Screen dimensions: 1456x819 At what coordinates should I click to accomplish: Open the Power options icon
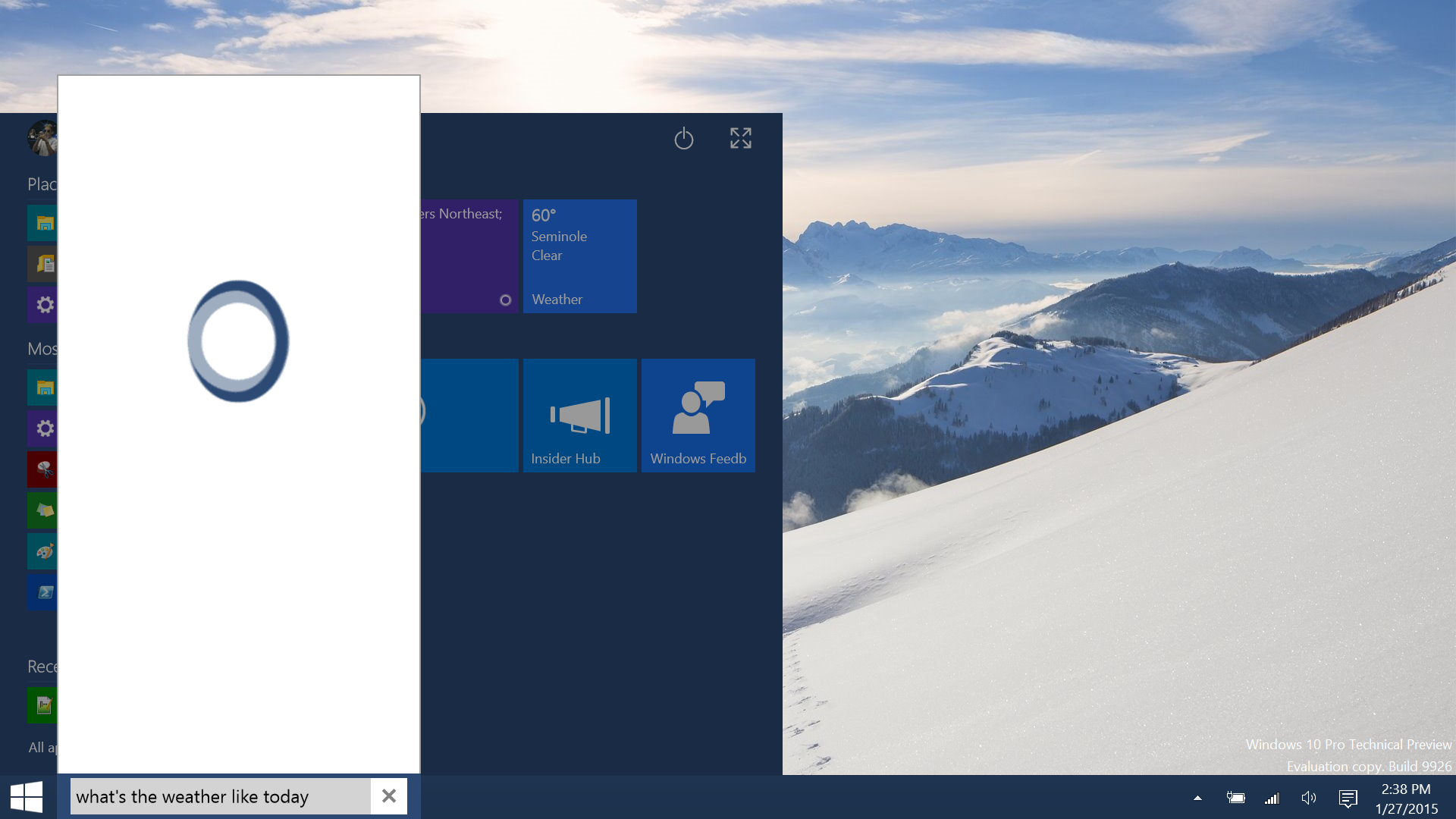point(684,138)
